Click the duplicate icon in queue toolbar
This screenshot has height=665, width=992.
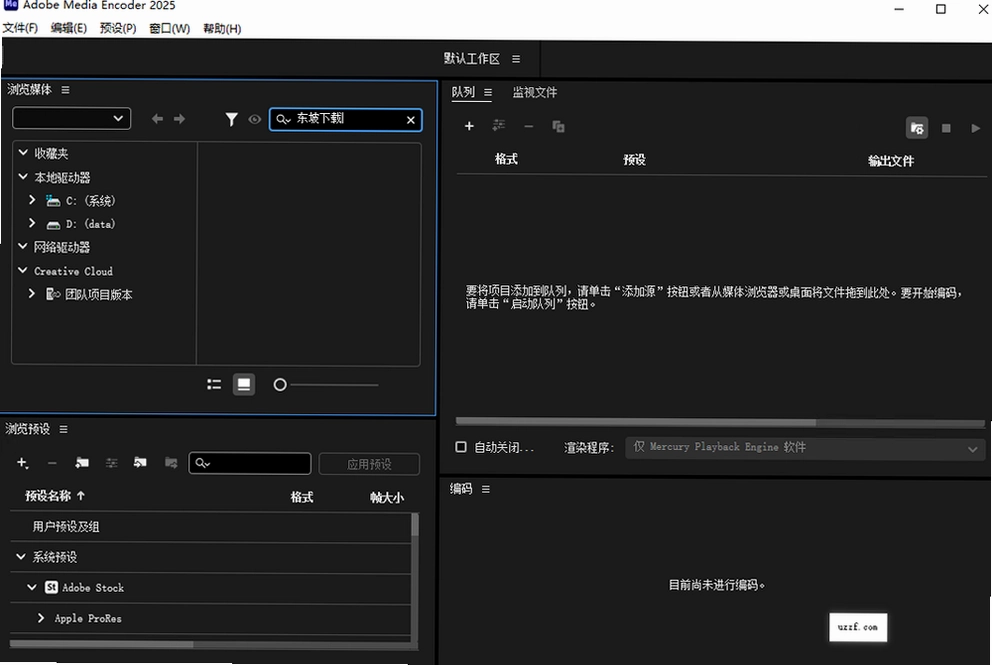point(558,127)
